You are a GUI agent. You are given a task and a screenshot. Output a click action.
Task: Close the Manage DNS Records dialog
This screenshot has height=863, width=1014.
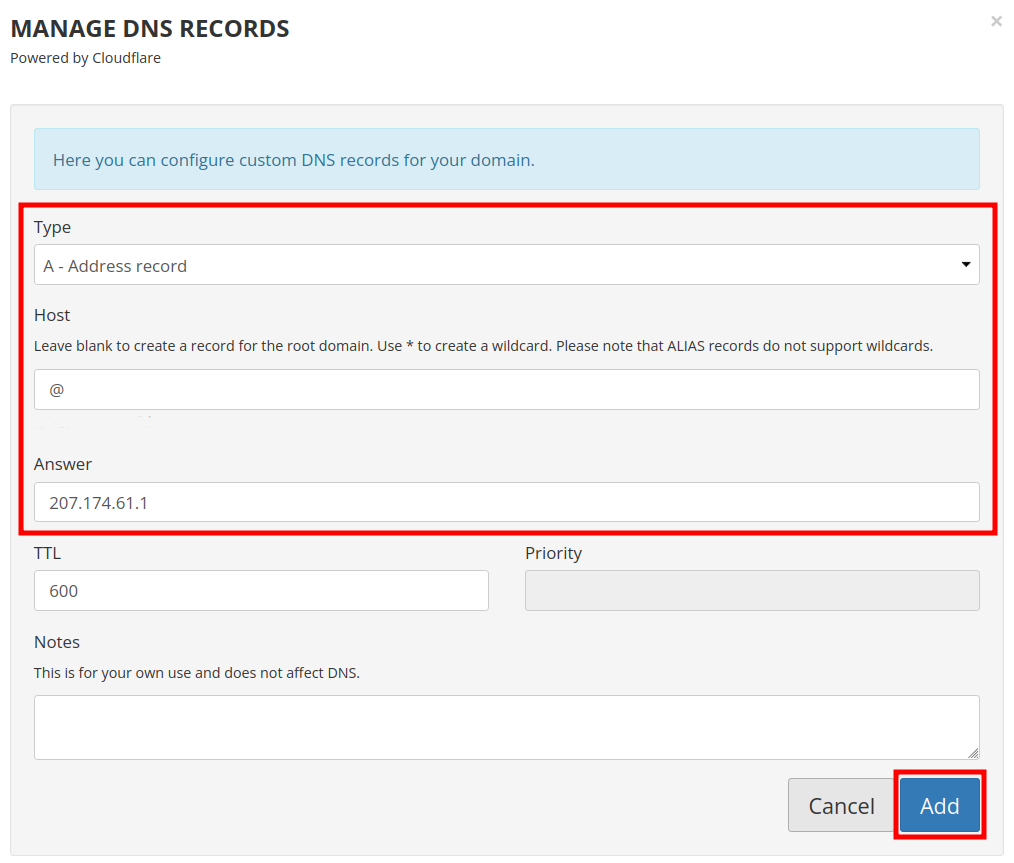click(996, 21)
